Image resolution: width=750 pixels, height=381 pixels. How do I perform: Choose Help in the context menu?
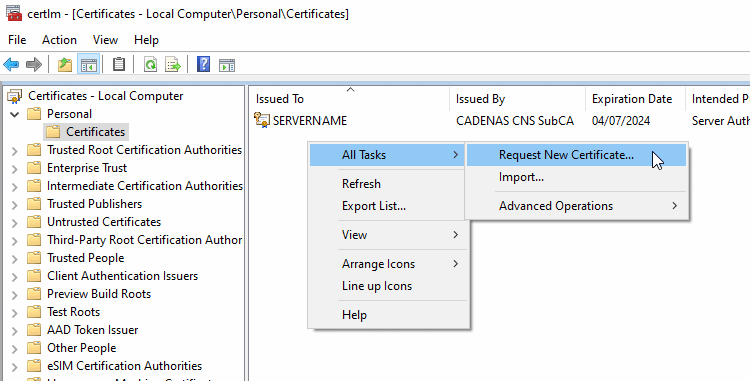point(389,315)
